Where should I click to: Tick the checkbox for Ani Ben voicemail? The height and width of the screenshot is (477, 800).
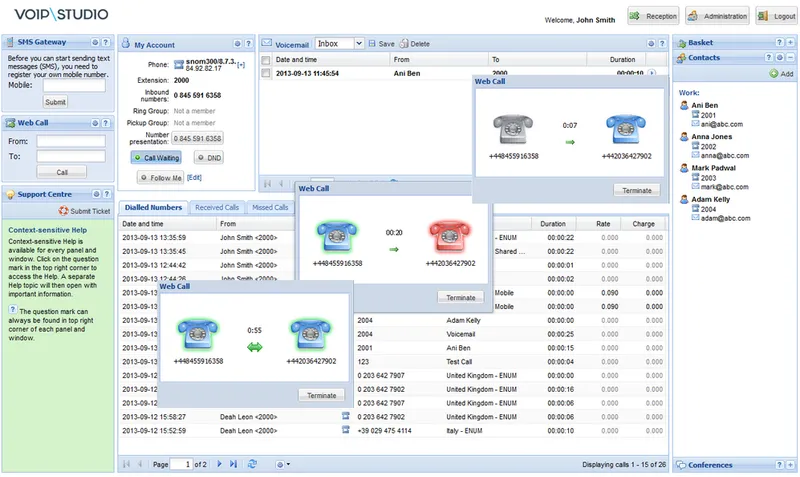[266, 73]
